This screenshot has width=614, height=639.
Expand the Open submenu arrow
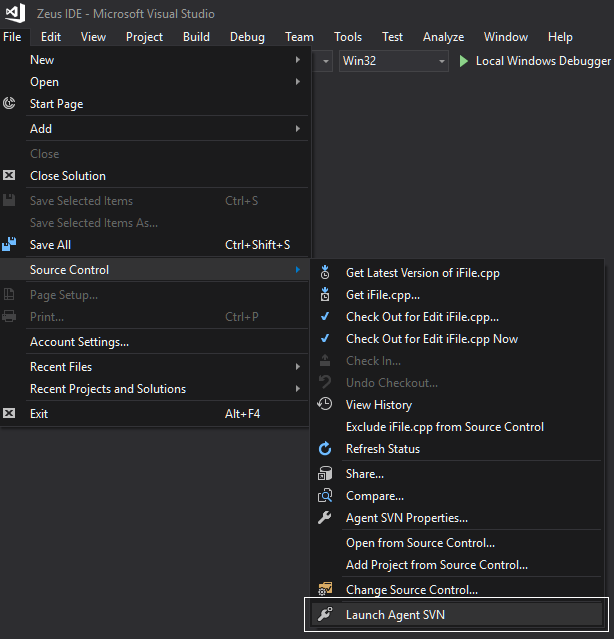[x=298, y=82]
